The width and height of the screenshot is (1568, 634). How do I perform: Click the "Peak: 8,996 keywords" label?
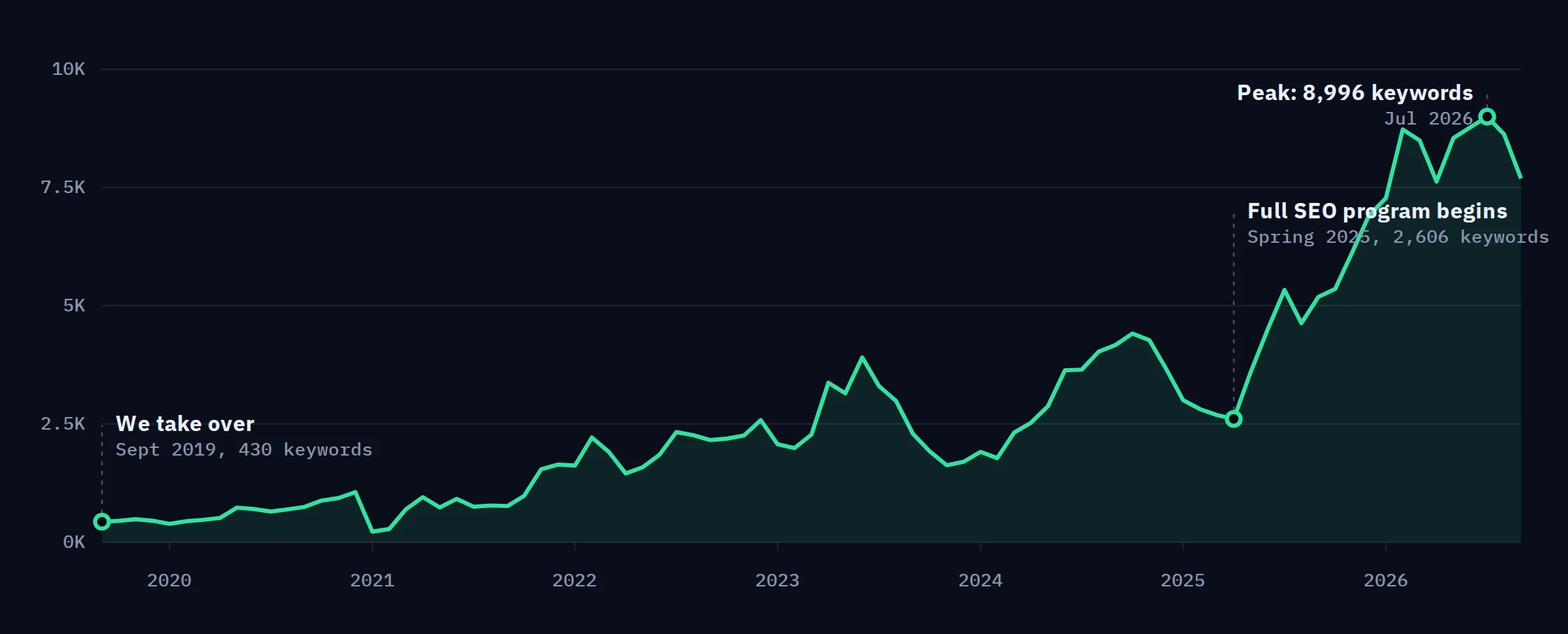(1354, 93)
